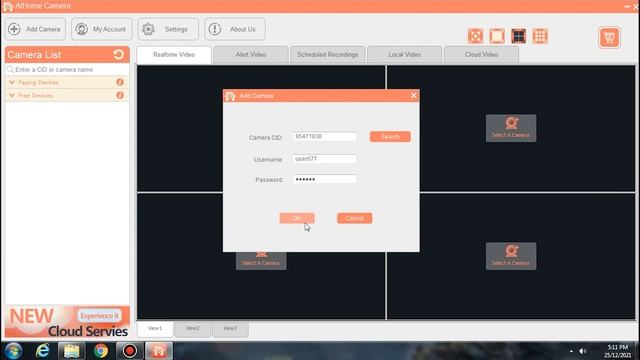Image resolution: width=640 pixels, height=360 pixels.
Task: Refresh the Camera List
Action: click(x=119, y=54)
